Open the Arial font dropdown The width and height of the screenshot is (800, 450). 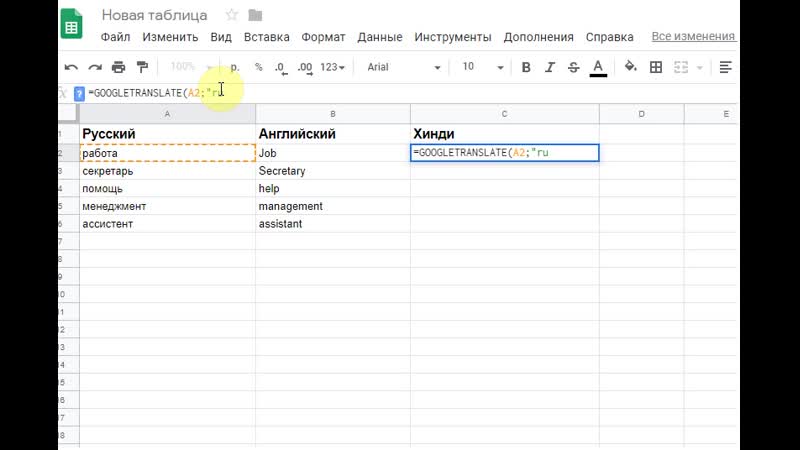click(404, 67)
